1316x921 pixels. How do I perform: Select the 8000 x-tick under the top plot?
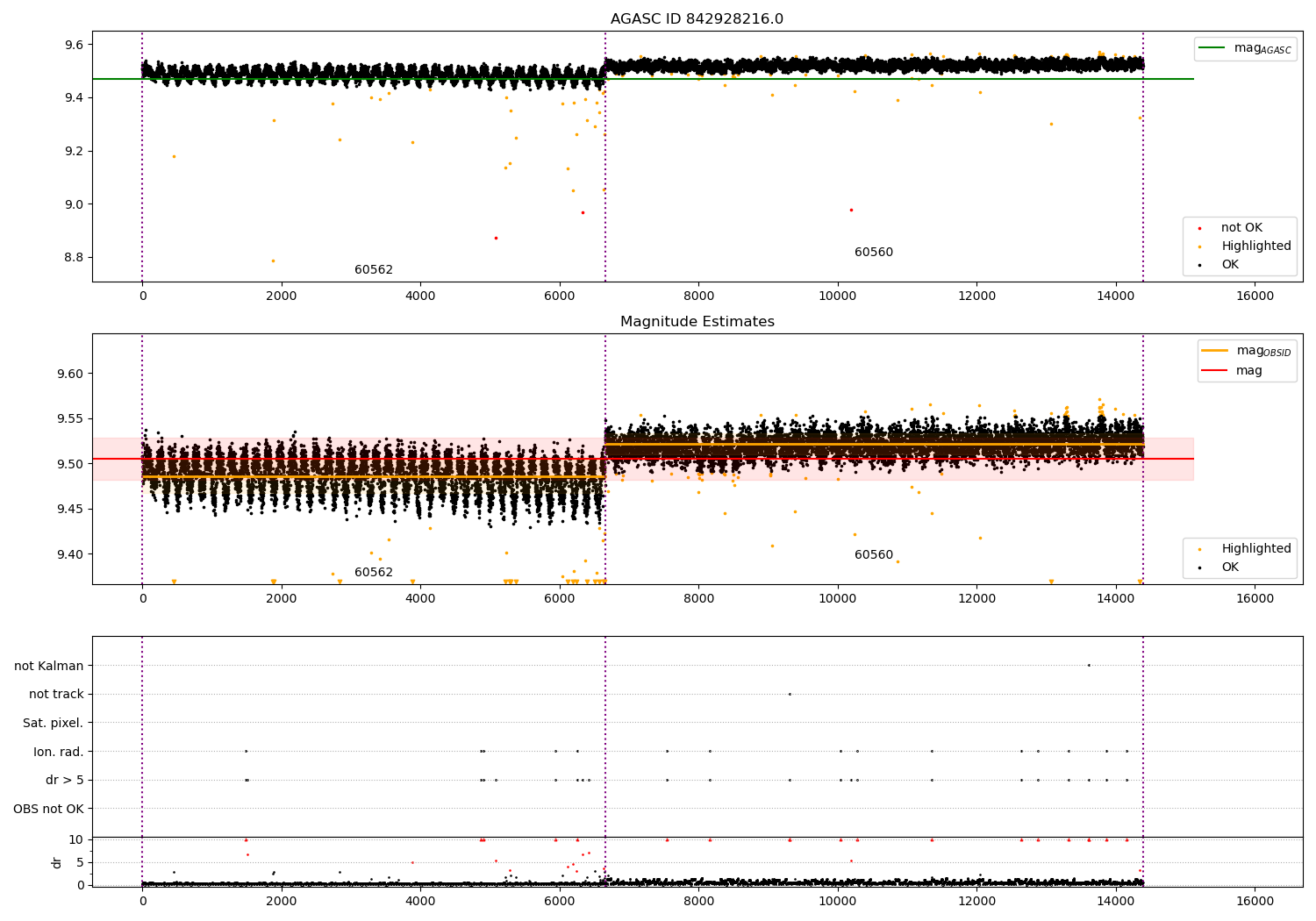click(698, 296)
